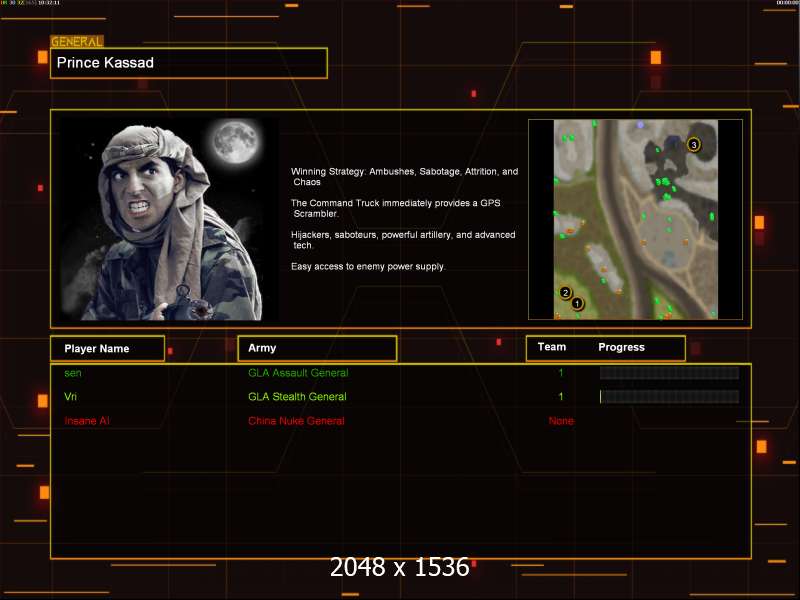
Task: Click the Progress column header
Action: tap(621, 347)
